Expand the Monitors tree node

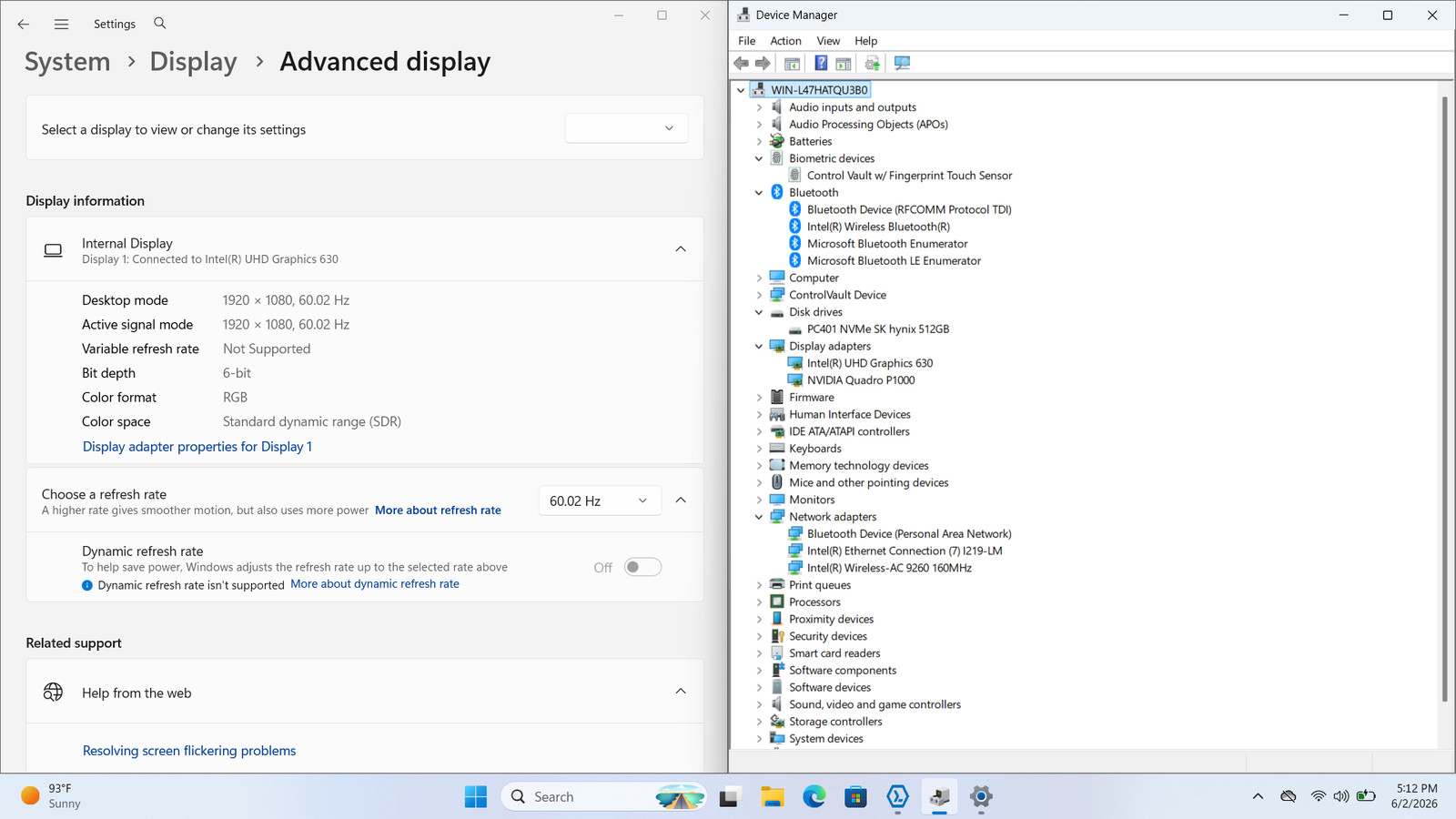click(759, 500)
